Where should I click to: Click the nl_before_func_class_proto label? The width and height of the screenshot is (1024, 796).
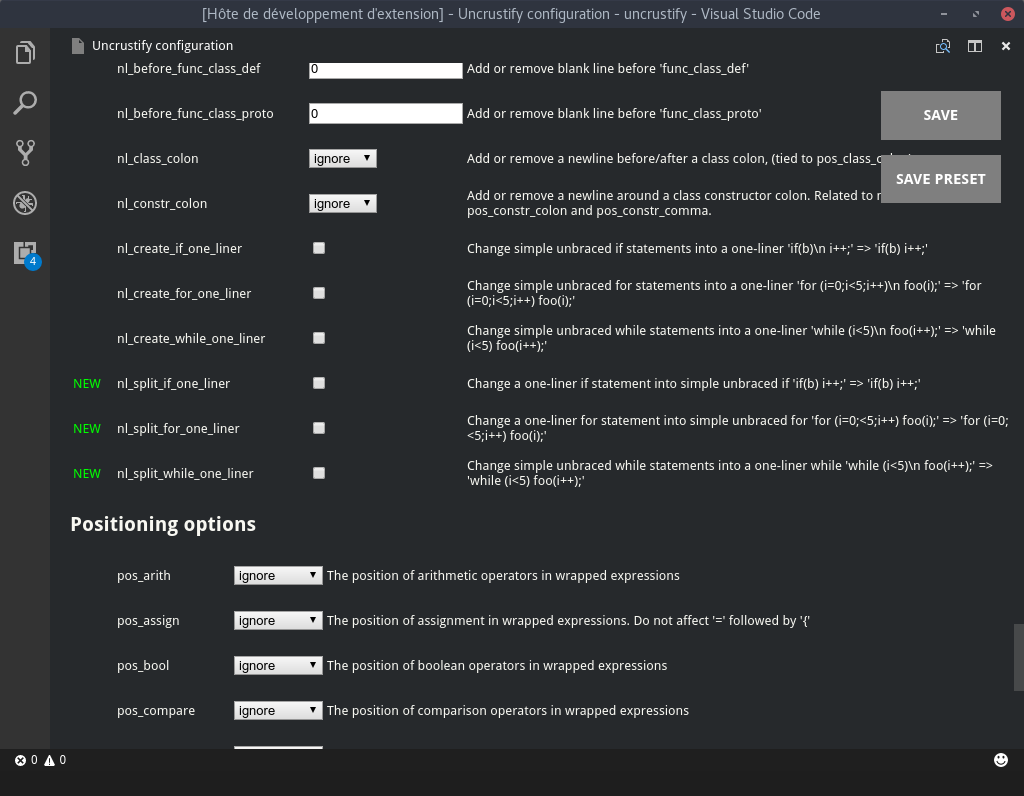tap(195, 114)
